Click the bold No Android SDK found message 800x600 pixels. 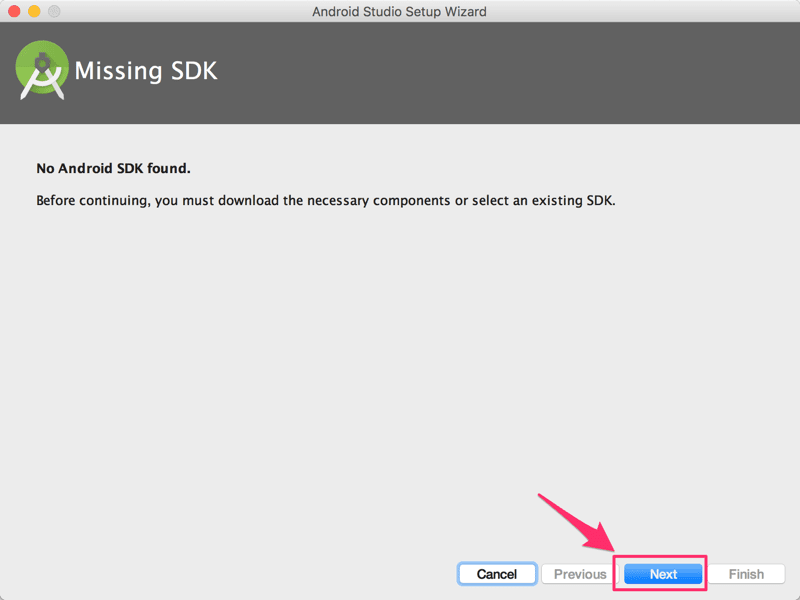click(113, 168)
